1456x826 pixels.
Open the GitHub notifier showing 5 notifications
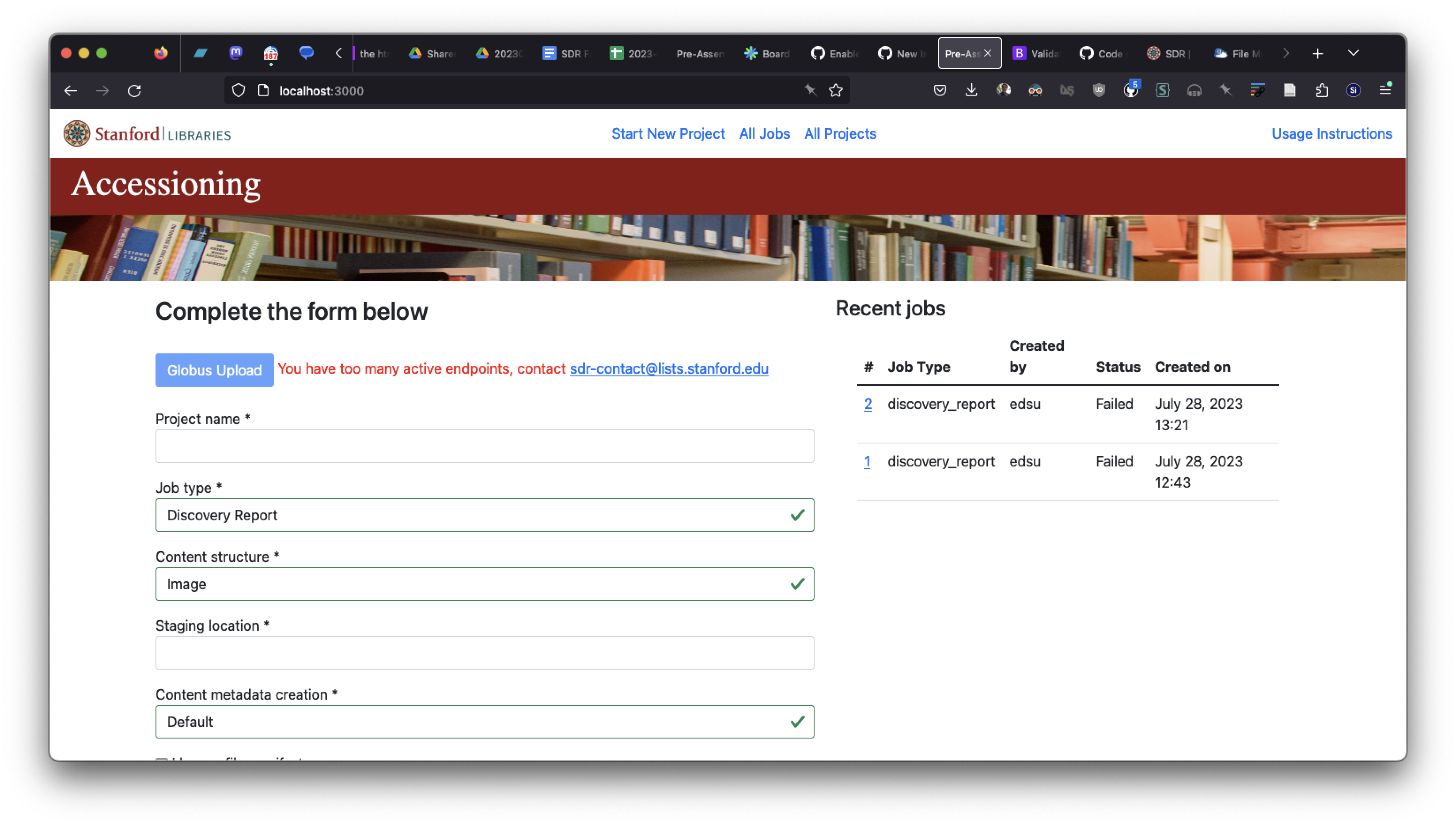[1130, 90]
